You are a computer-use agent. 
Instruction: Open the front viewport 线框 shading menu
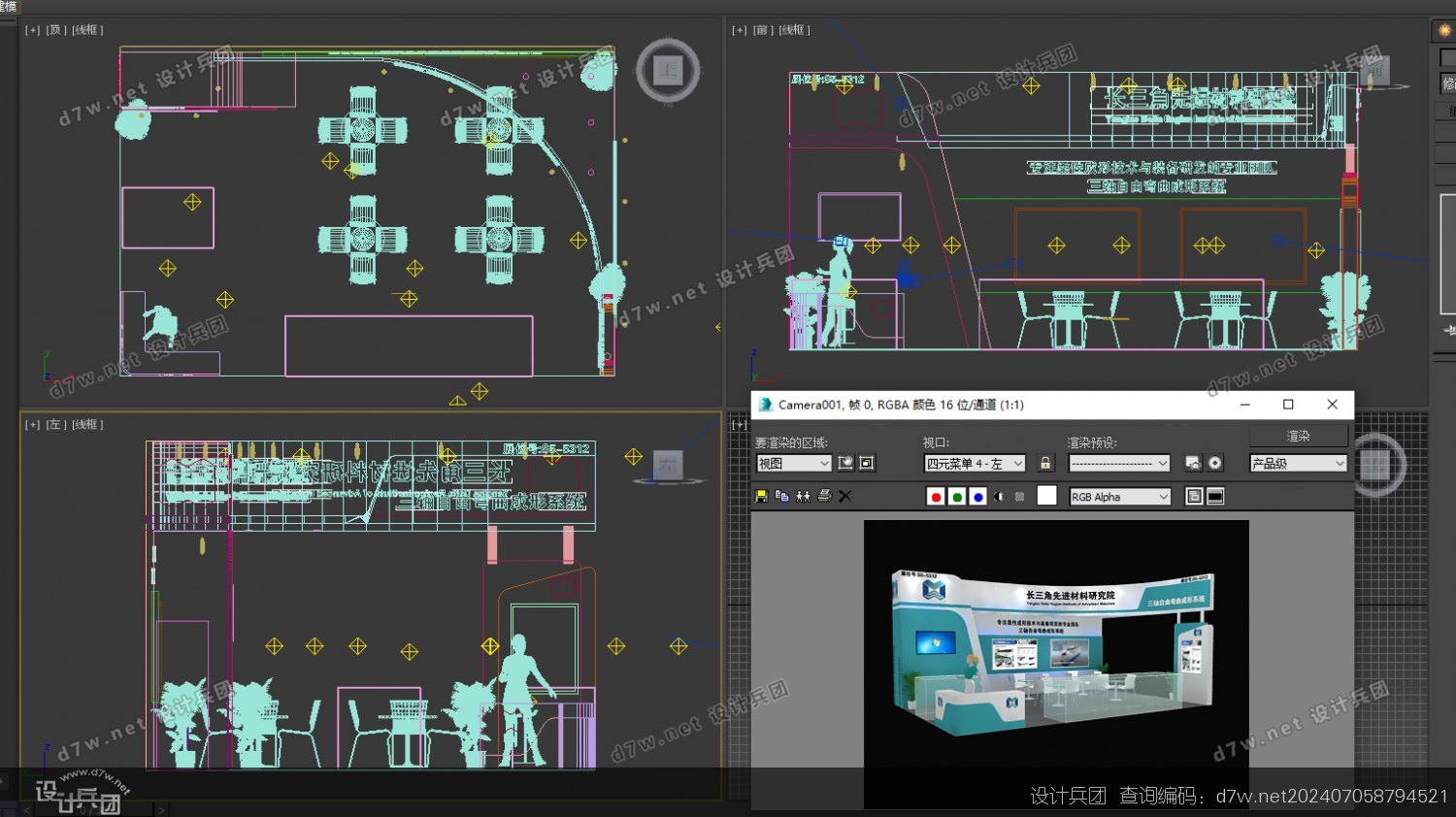(x=794, y=30)
